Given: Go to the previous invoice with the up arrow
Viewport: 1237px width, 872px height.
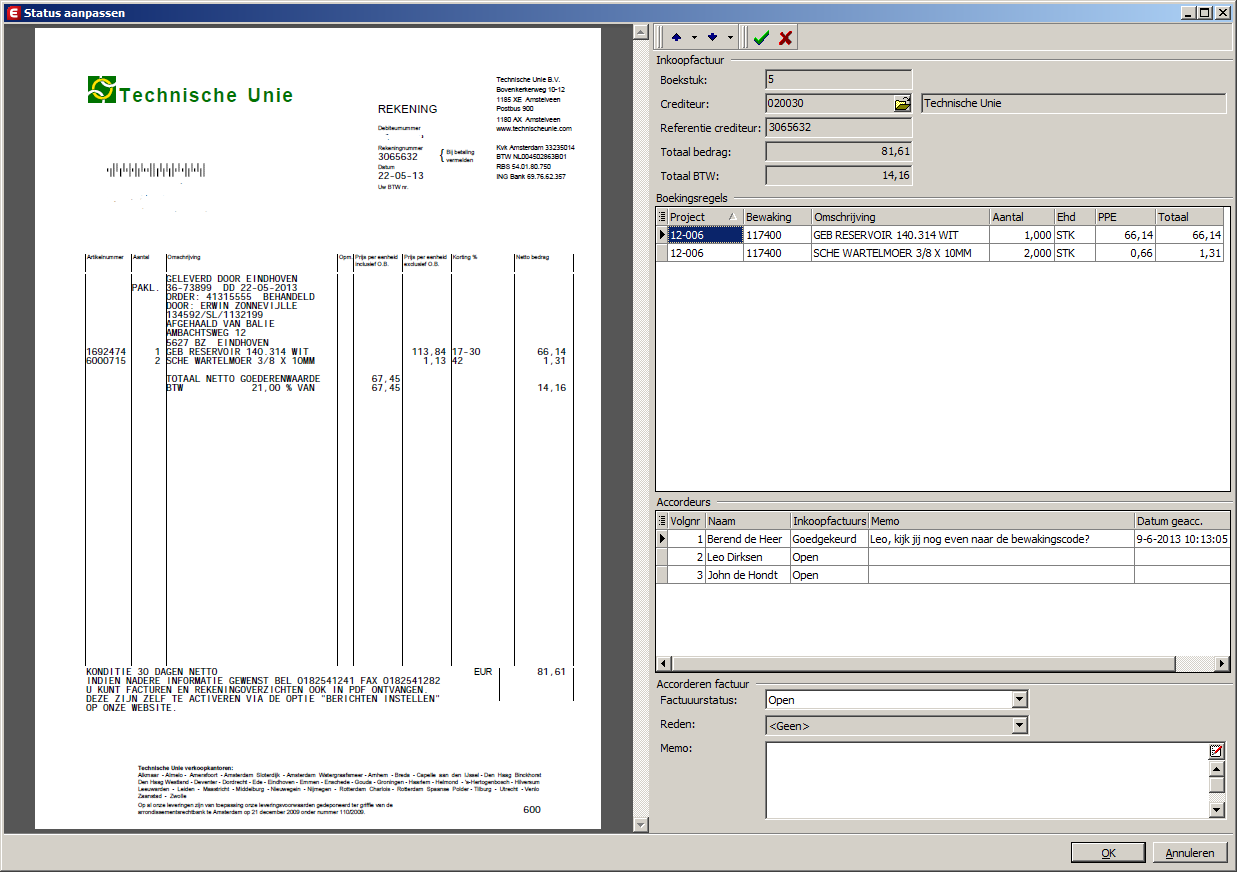Looking at the screenshot, I should click(x=676, y=38).
